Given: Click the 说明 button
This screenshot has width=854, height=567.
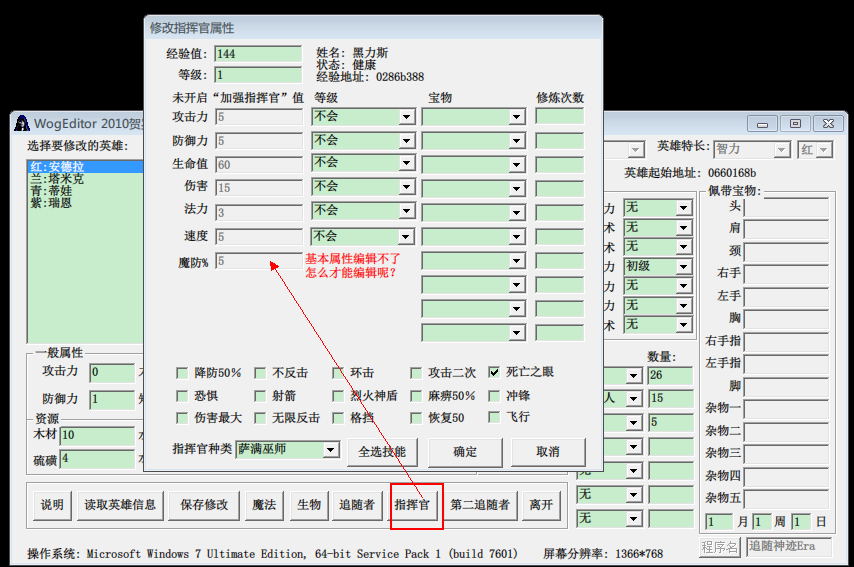Looking at the screenshot, I should pos(52,505).
